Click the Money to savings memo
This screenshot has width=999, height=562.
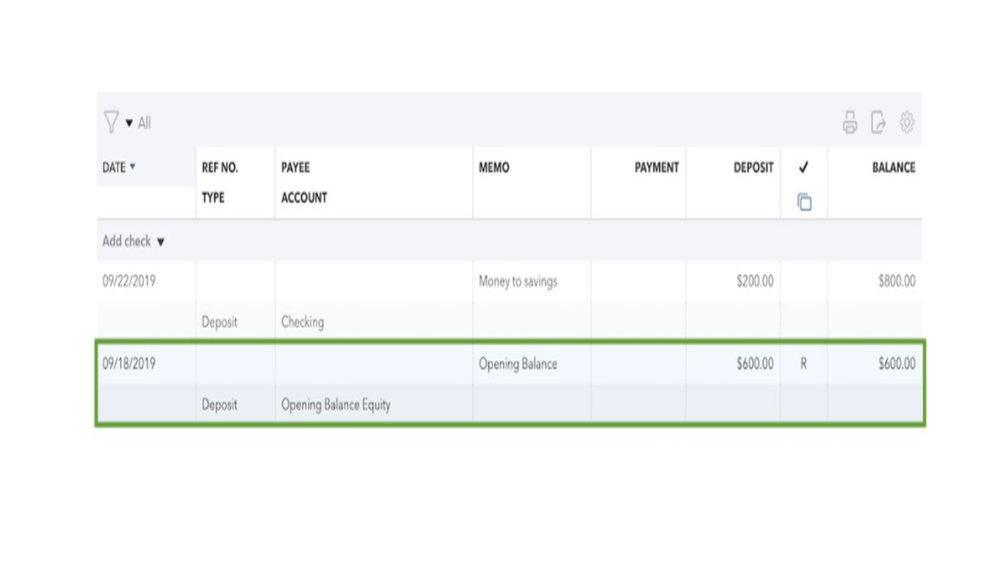pyautogui.click(x=518, y=282)
